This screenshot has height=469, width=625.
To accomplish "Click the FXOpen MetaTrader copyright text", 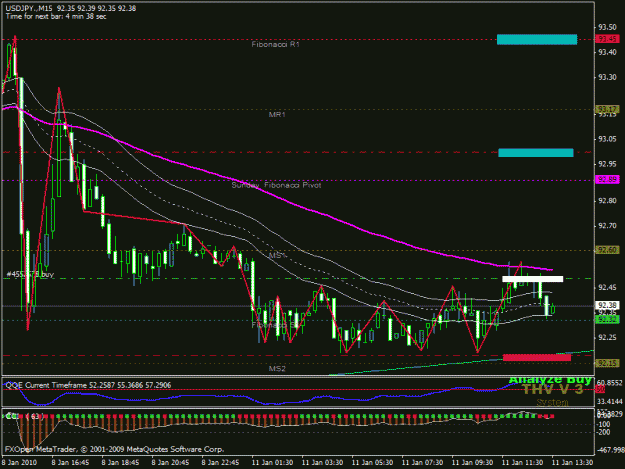I will (x=114, y=449).
